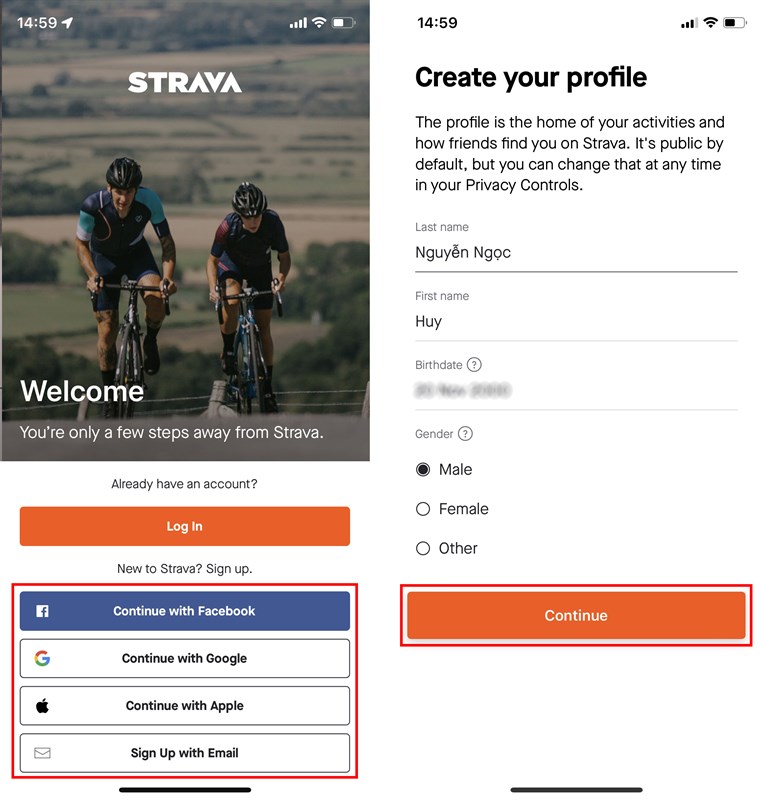Continue with Facebook sign up
Viewport: 761px width, 800px height.
185,611
